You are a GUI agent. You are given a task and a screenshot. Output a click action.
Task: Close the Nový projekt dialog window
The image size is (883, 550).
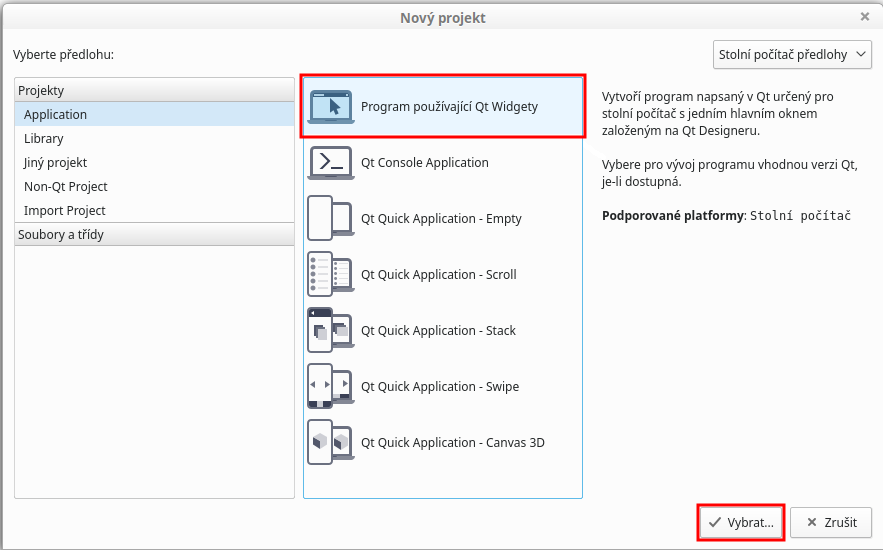[865, 17]
